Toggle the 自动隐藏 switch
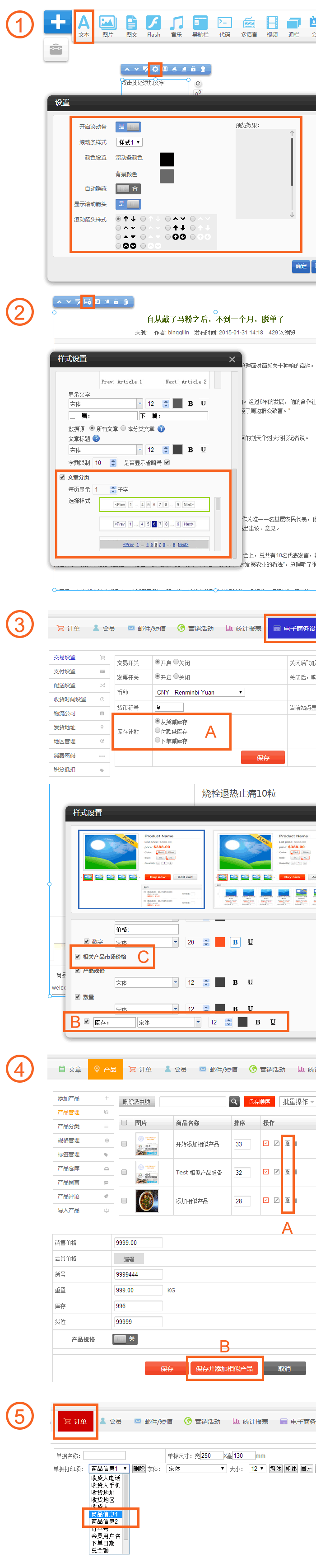This screenshot has height=1568, width=316. [128, 189]
